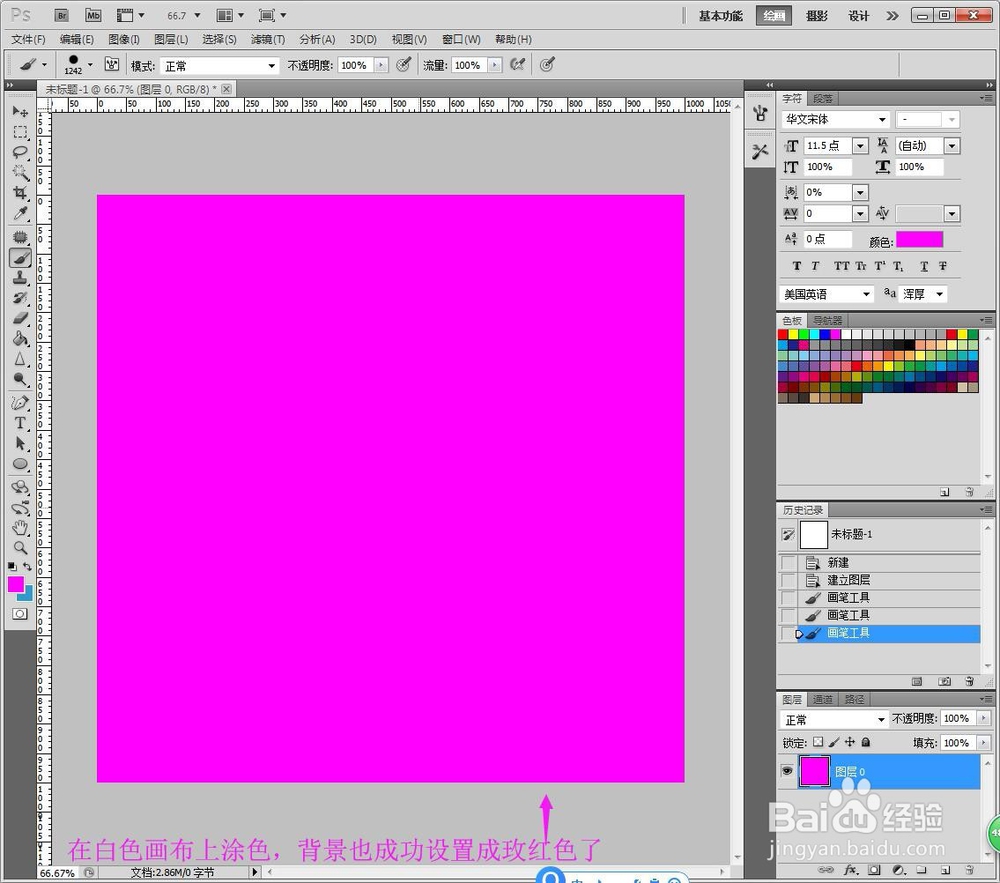Select the Eraser tool

(x=20, y=318)
